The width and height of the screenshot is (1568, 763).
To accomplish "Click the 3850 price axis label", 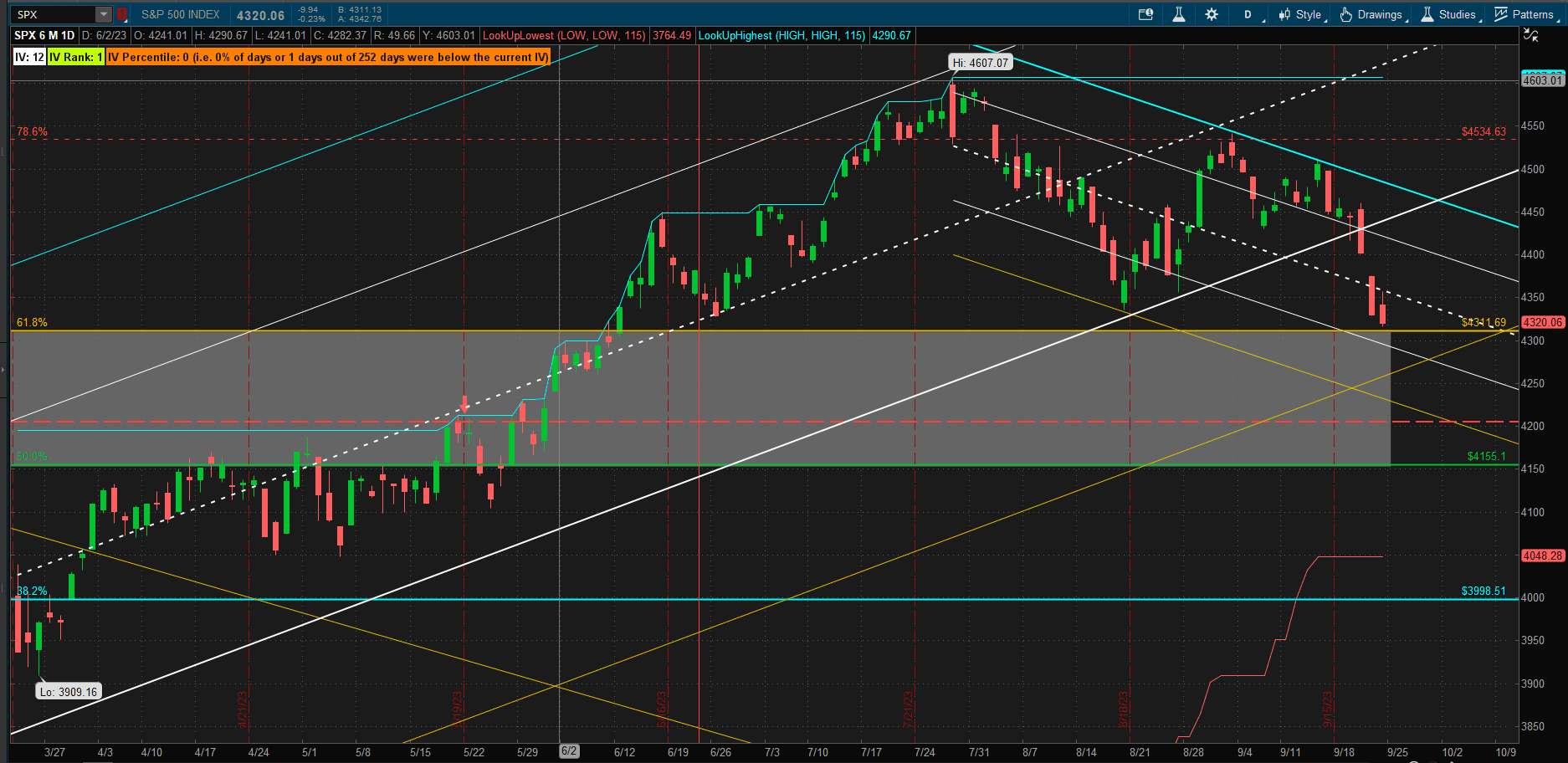I will coord(1533,726).
